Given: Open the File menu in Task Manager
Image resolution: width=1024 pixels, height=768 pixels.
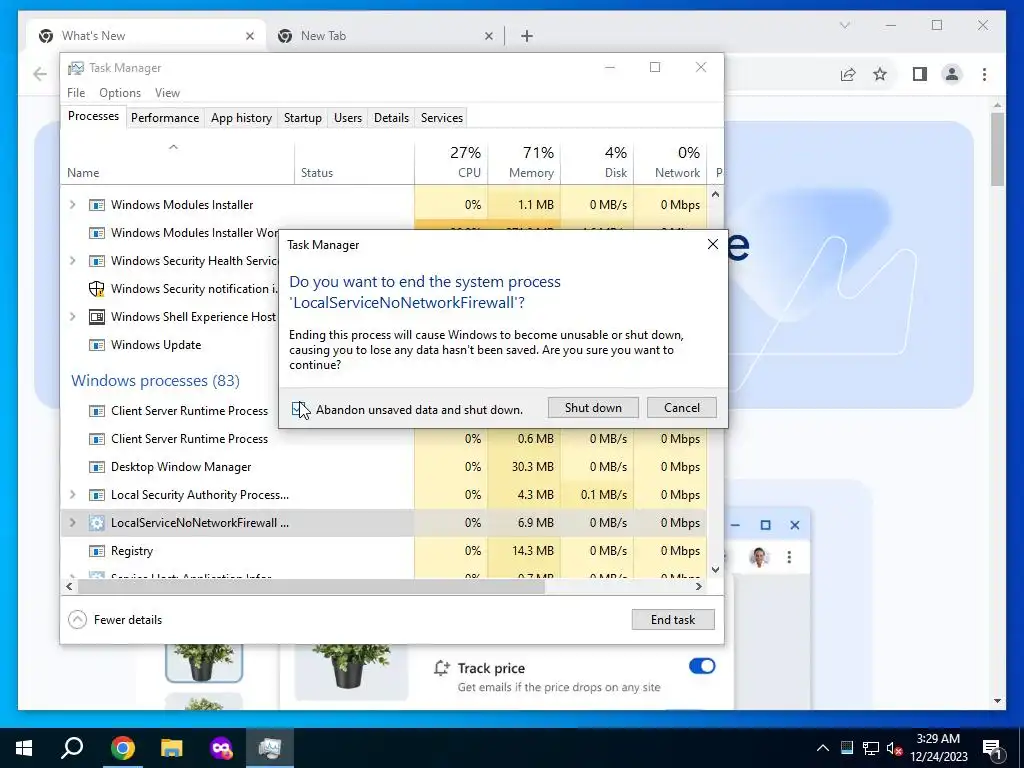Looking at the screenshot, I should pos(76,93).
